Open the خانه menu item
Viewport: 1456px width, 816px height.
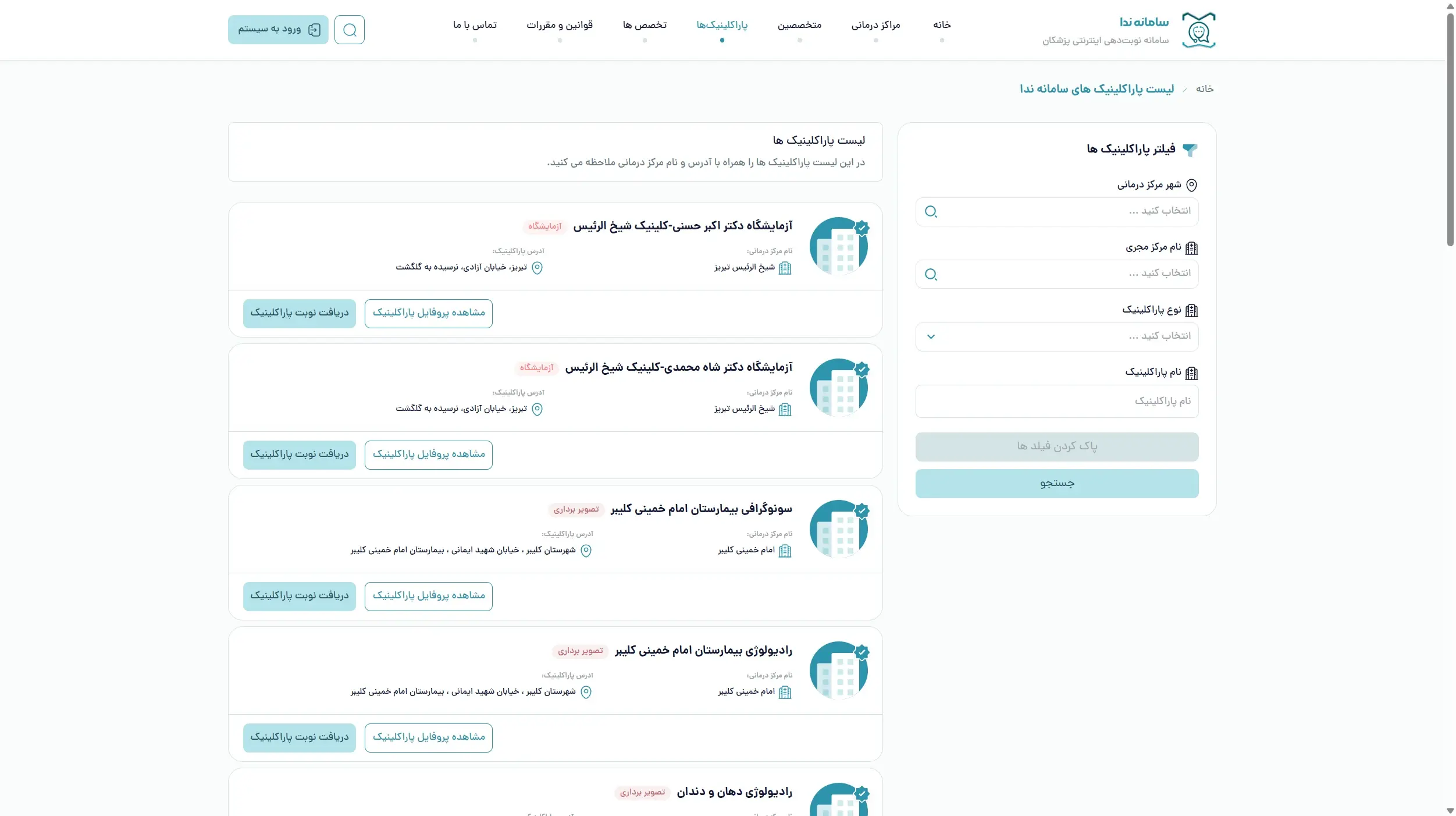click(942, 25)
